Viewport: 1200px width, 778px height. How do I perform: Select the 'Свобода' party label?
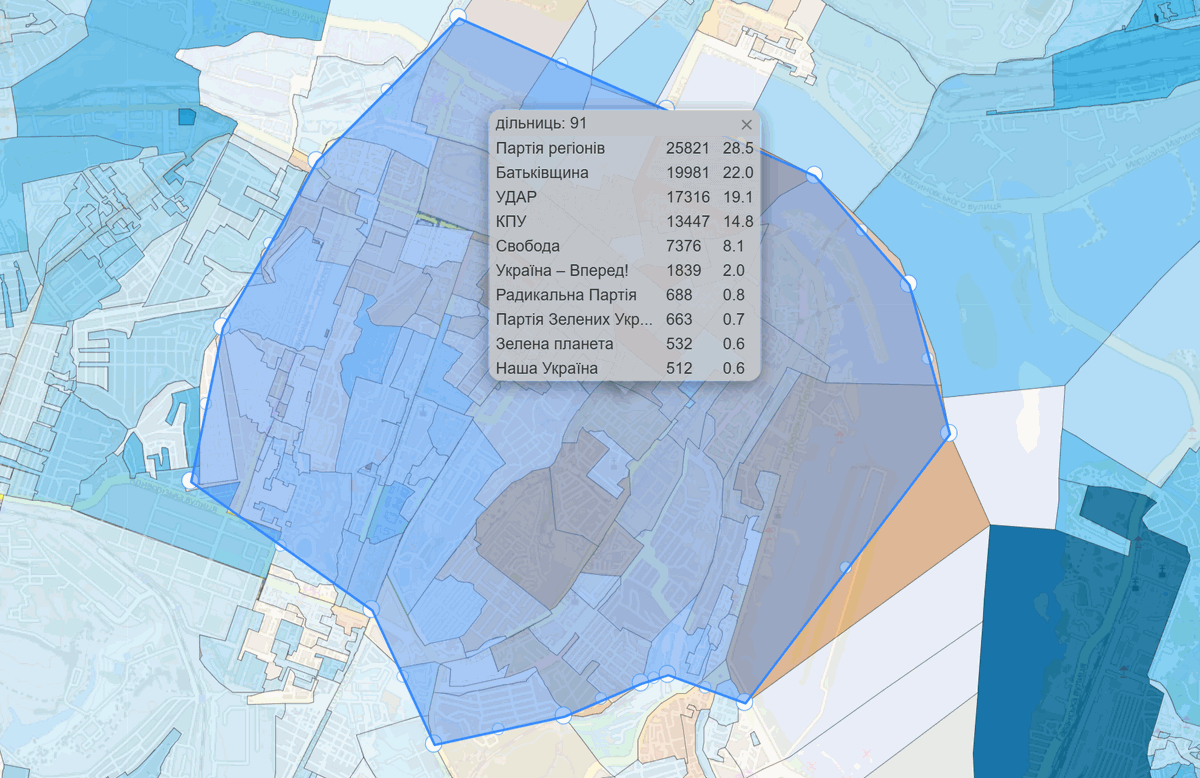pyautogui.click(x=528, y=246)
